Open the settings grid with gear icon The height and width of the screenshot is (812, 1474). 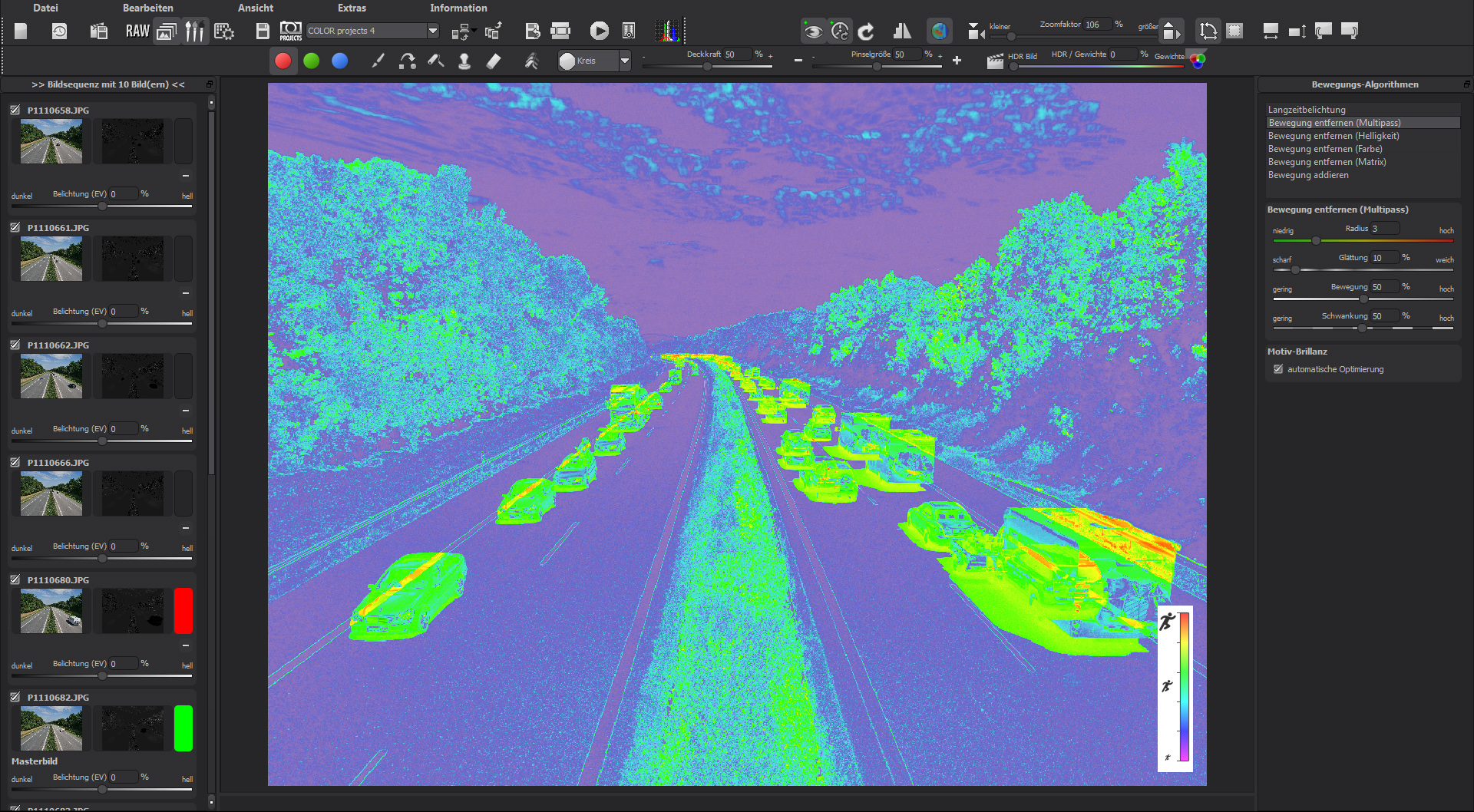224,31
